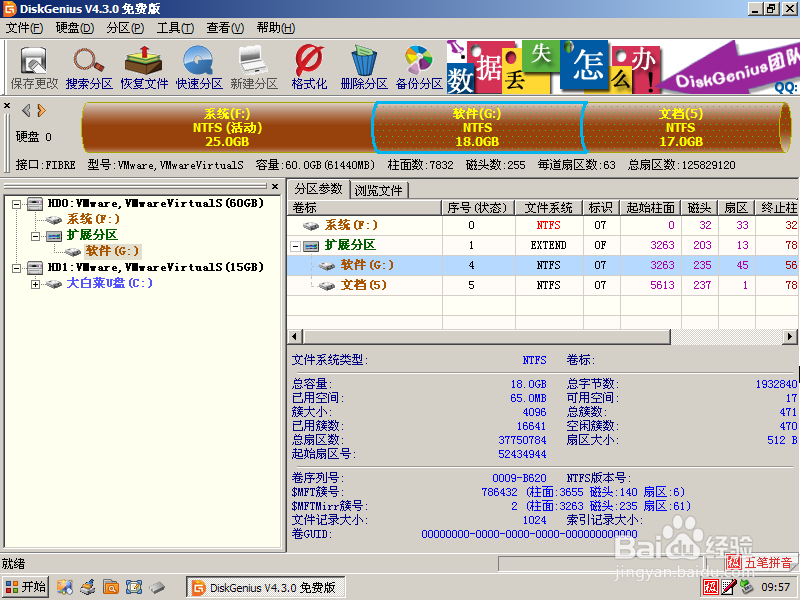
Task: Open the 备份分区 (Backup Partition) tool
Action: (419, 70)
